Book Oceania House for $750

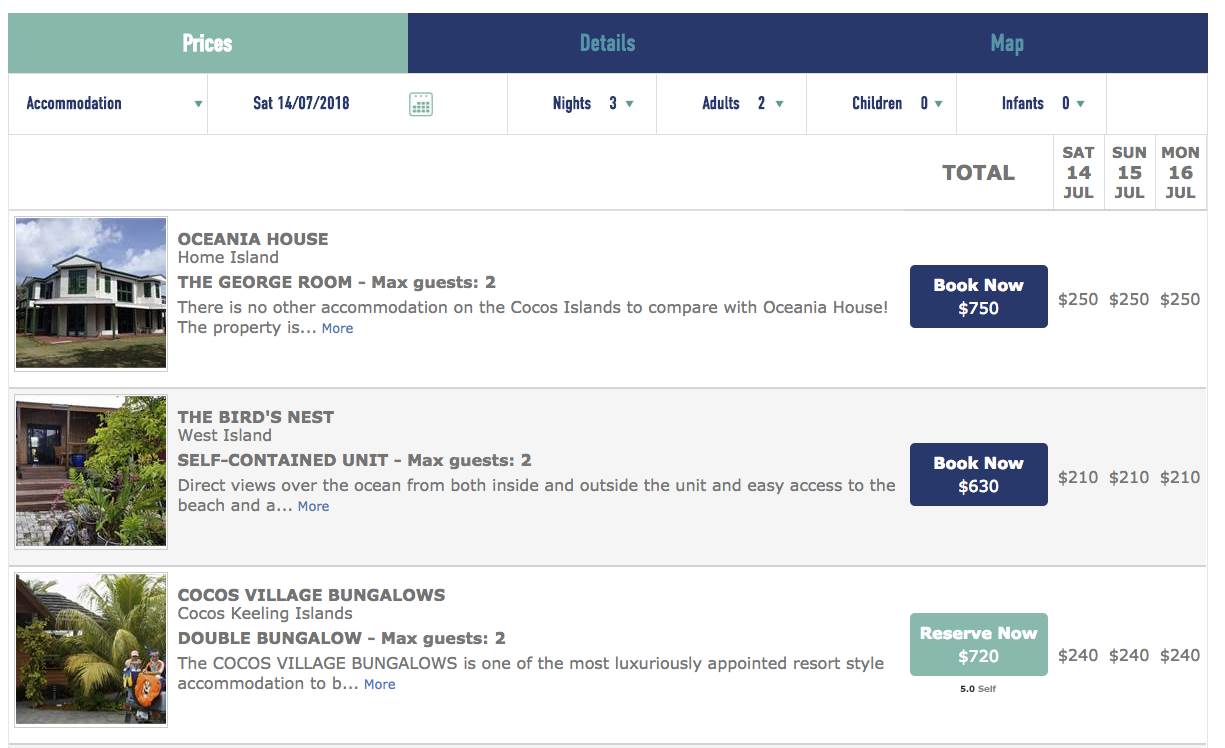coord(978,296)
